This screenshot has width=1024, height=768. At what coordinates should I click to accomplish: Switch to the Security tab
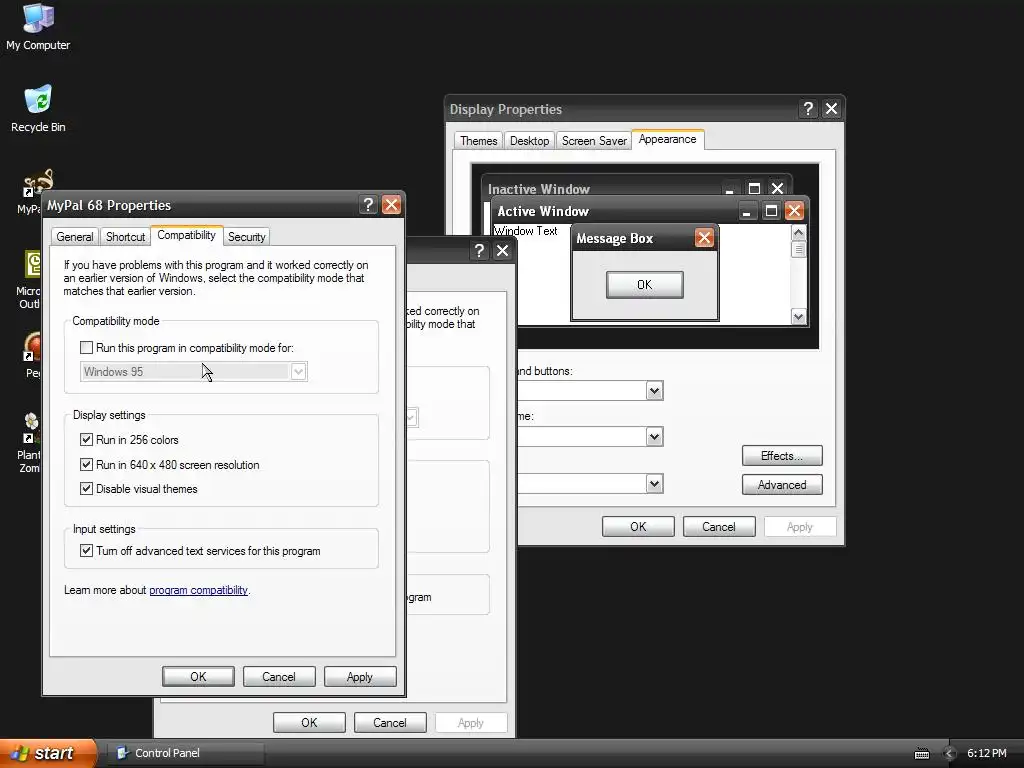(246, 236)
